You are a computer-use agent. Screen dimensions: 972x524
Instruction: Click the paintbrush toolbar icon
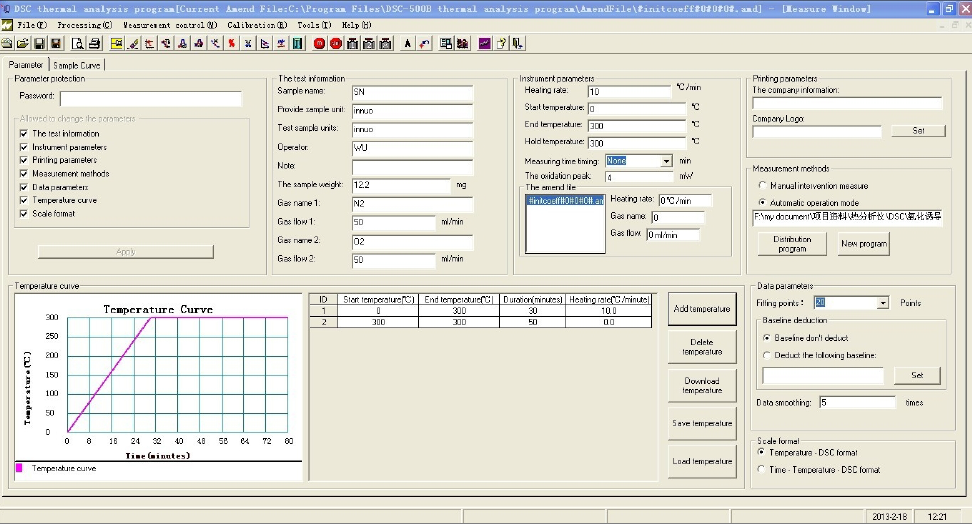coord(133,43)
